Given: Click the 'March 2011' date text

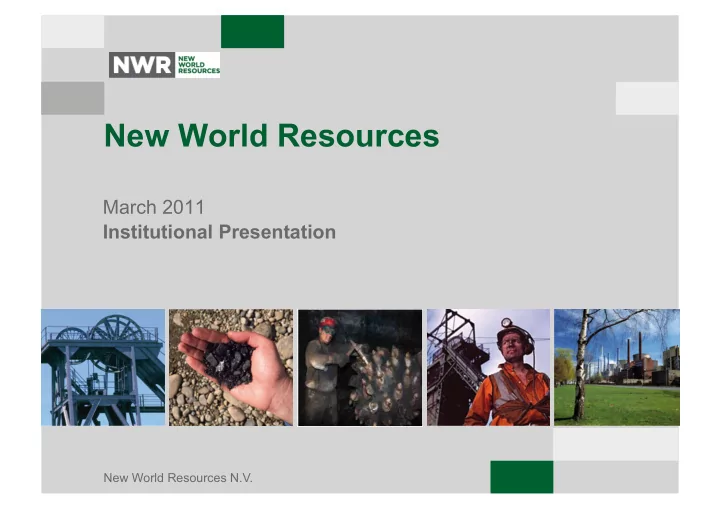Looking at the screenshot, I should pos(153,207).
